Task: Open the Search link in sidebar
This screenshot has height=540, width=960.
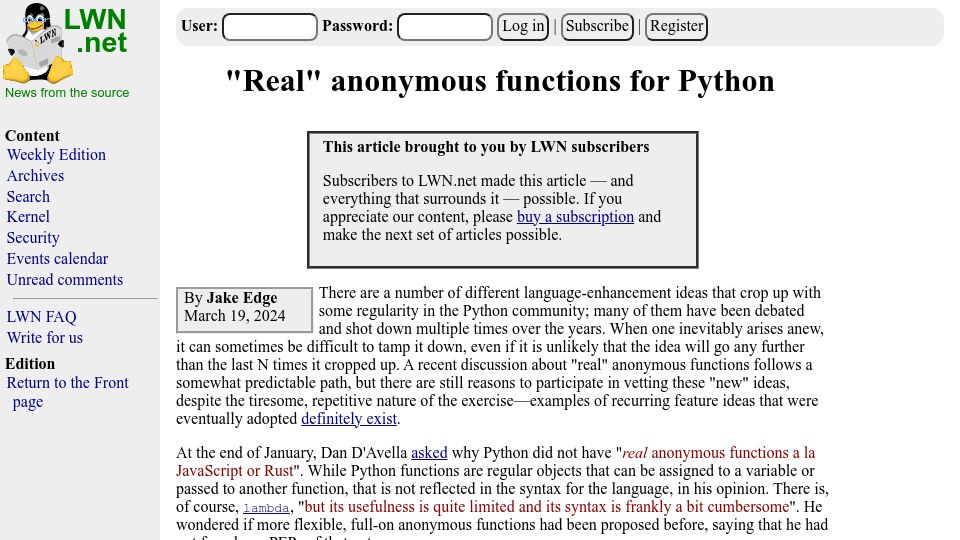Action: pos(28,197)
